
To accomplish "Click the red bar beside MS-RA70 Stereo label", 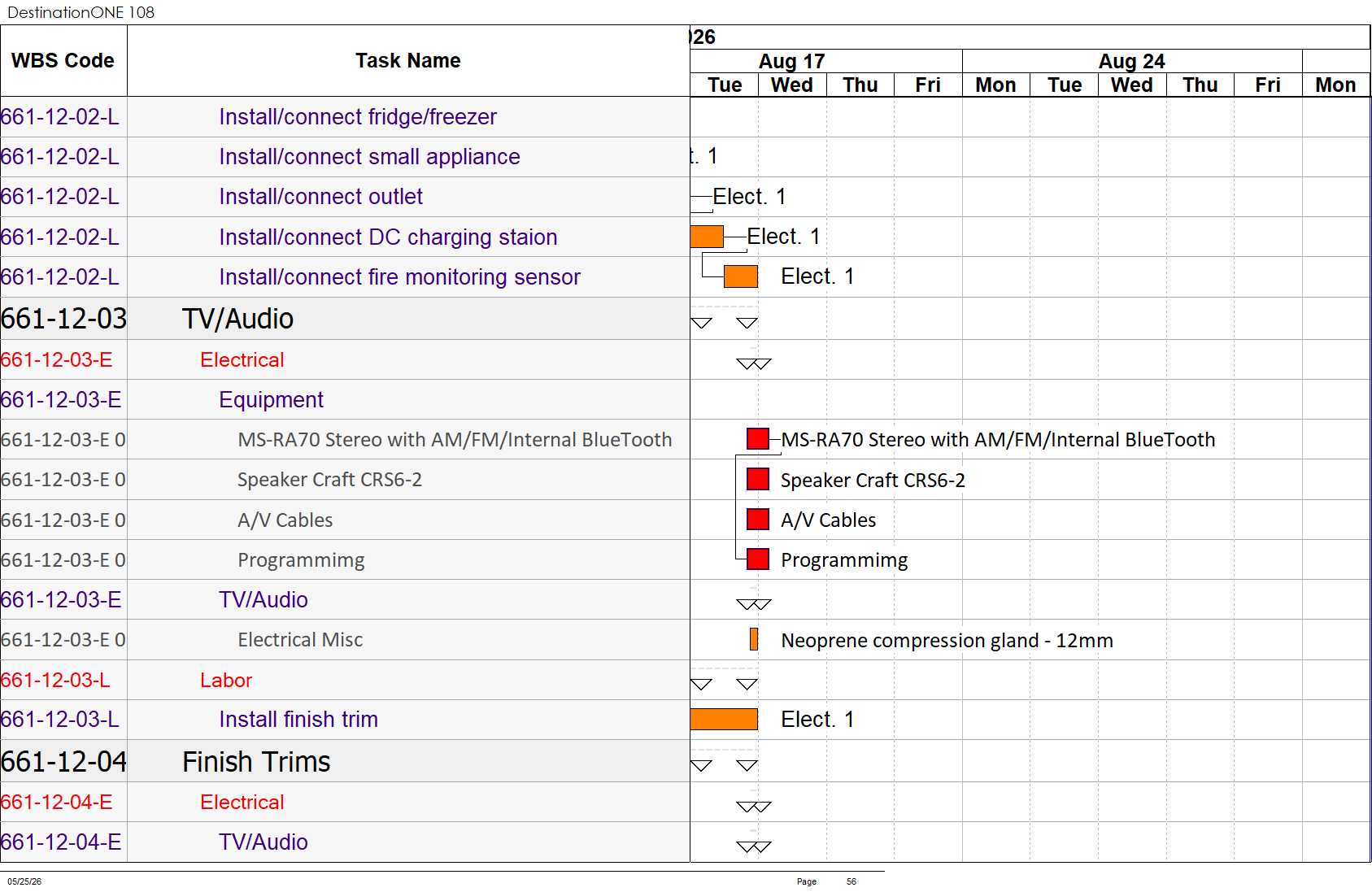I will [x=758, y=439].
